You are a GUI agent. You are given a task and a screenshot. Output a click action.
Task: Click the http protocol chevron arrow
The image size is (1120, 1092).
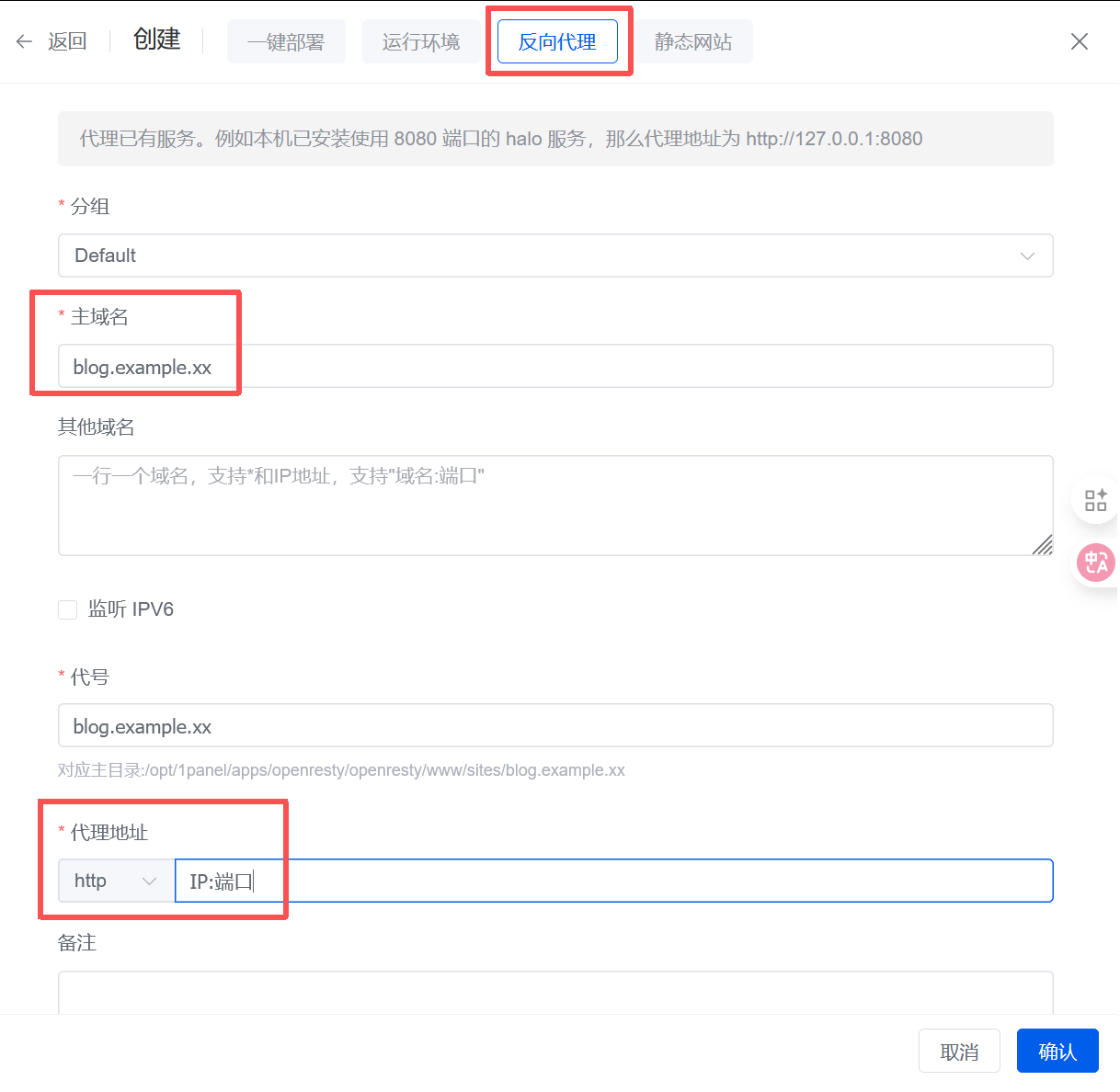point(149,882)
